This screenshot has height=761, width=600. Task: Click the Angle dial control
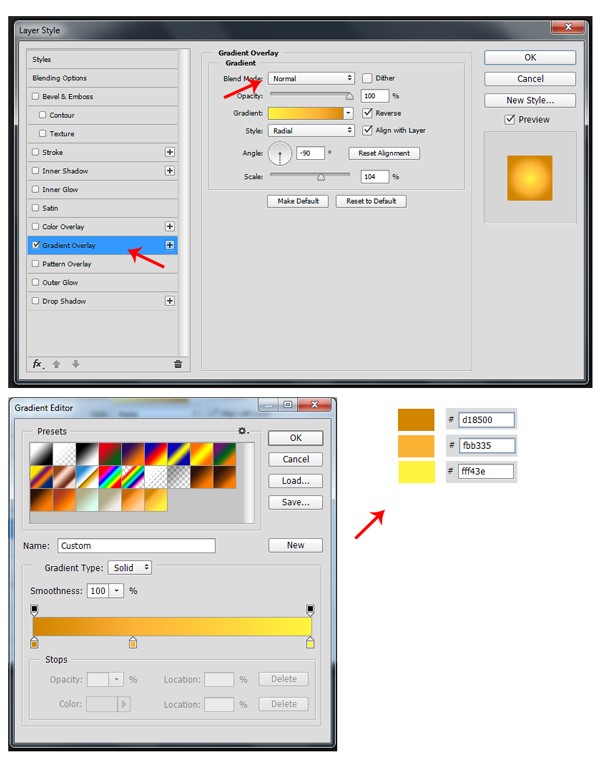[x=280, y=153]
